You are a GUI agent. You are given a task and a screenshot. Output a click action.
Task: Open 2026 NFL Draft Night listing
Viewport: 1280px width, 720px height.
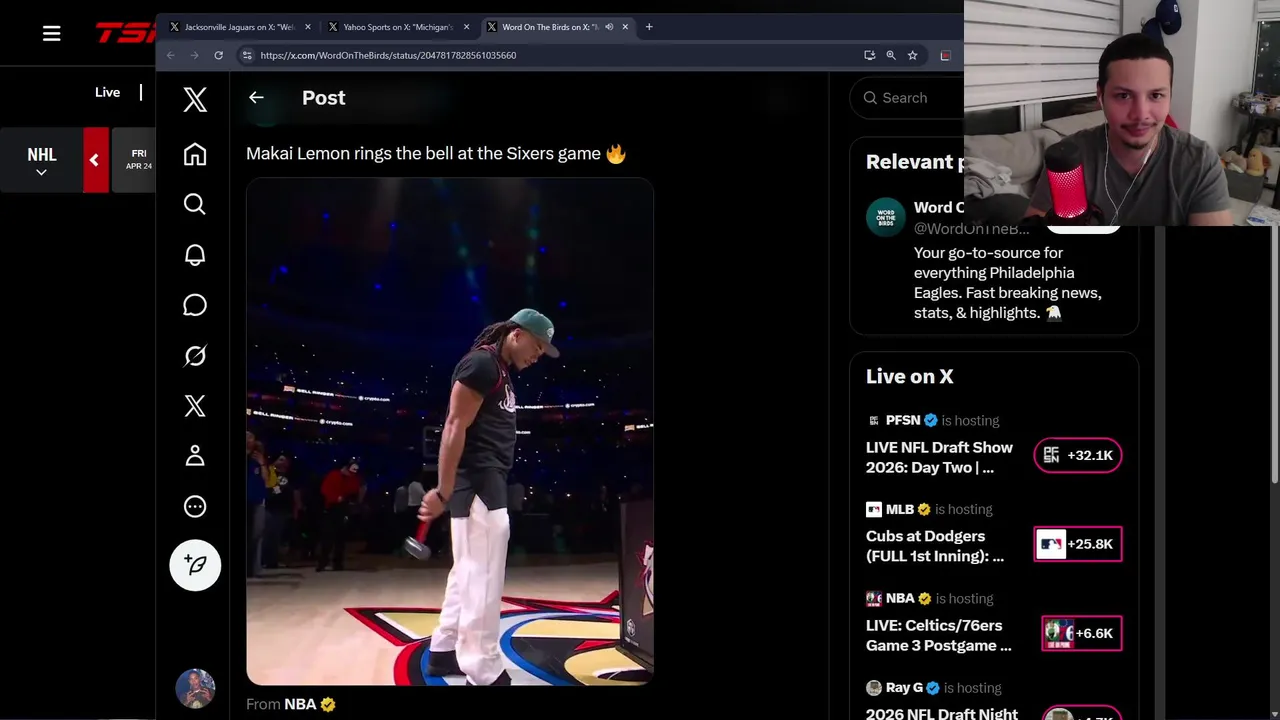942,714
